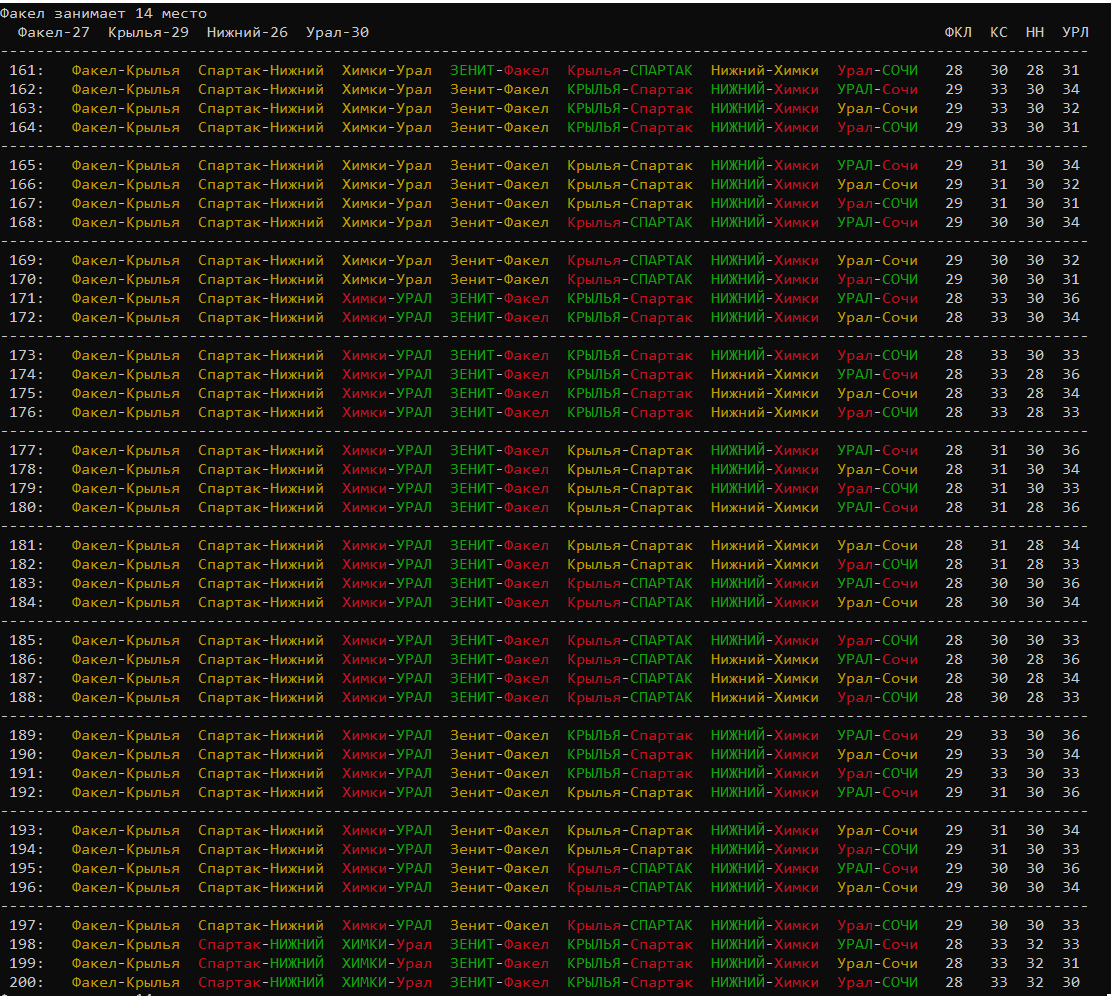This screenshot has width=1111, height=996.
Task: Click 'УРАЛ-Сочи' in row 162
Action: pyautogui.click(x=877, y=90)
